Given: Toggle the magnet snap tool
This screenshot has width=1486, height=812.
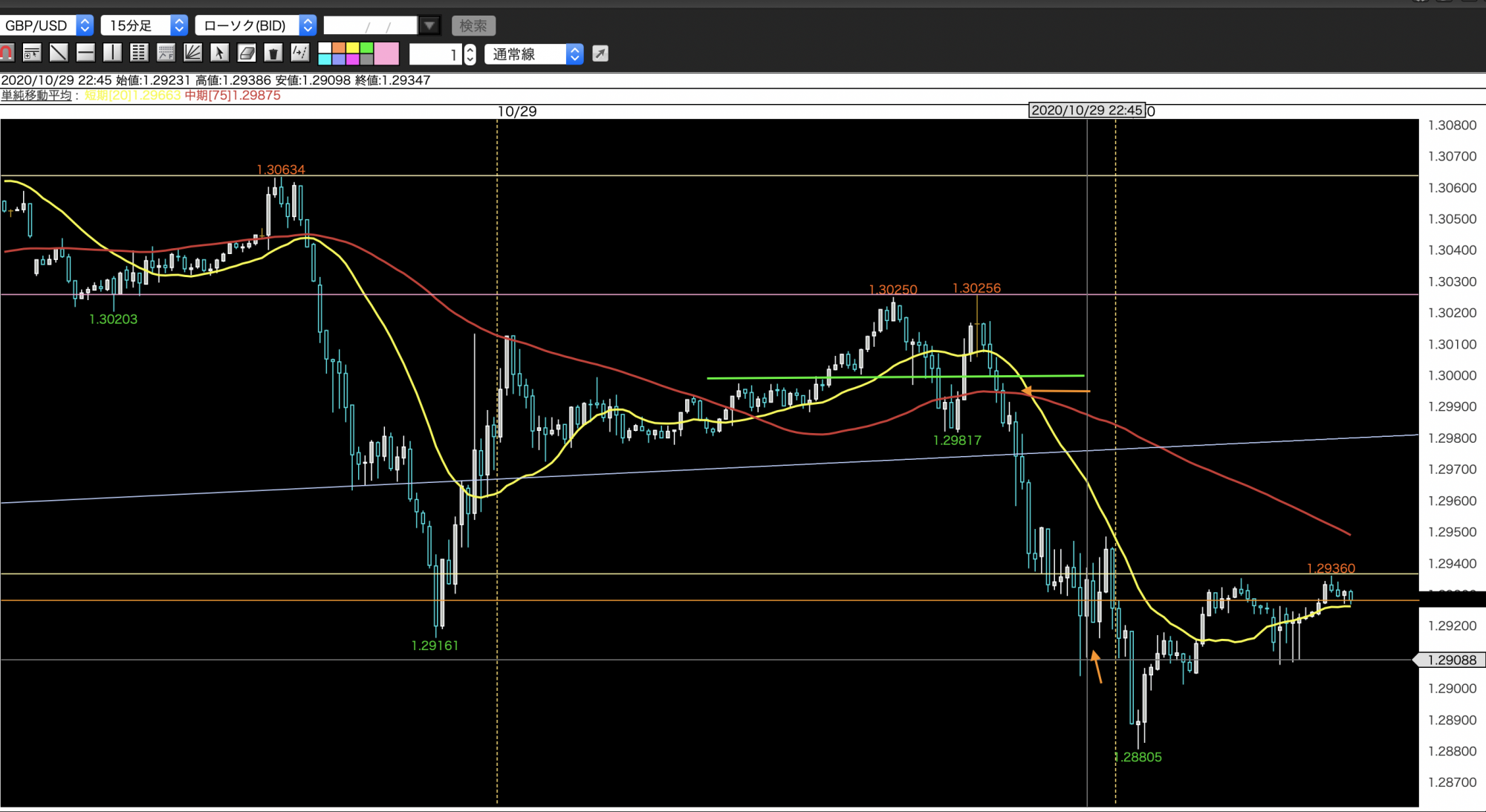Looking at the screenshot, I should coord(7,53).
